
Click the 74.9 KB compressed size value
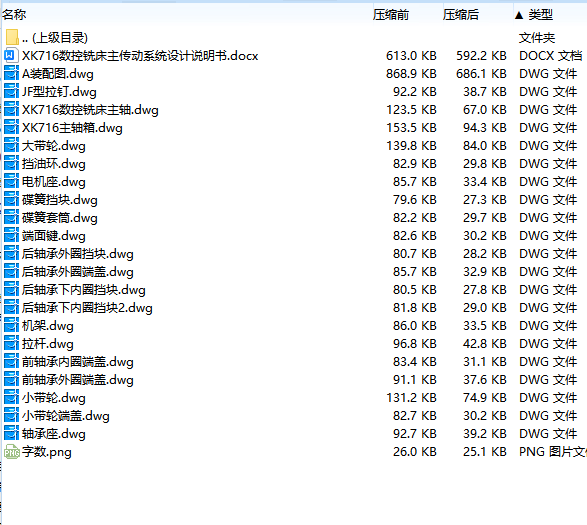point(484,397)
